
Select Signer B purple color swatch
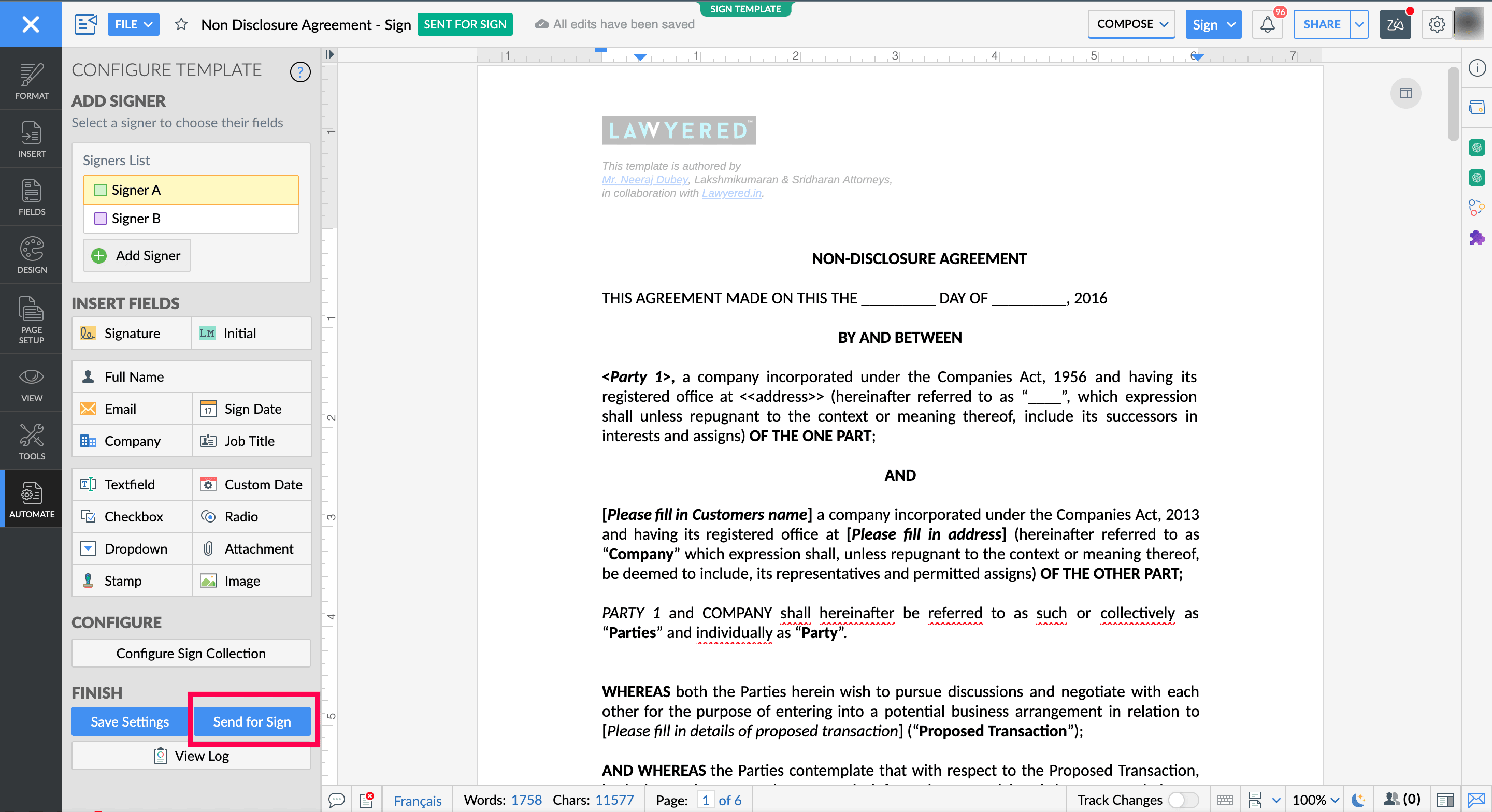pos(100,219)
